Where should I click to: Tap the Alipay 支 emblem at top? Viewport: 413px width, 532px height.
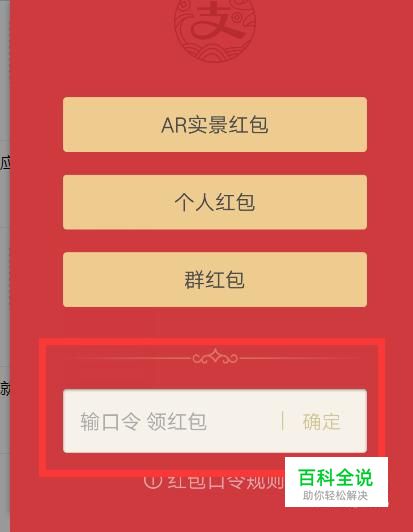point(214,30)
